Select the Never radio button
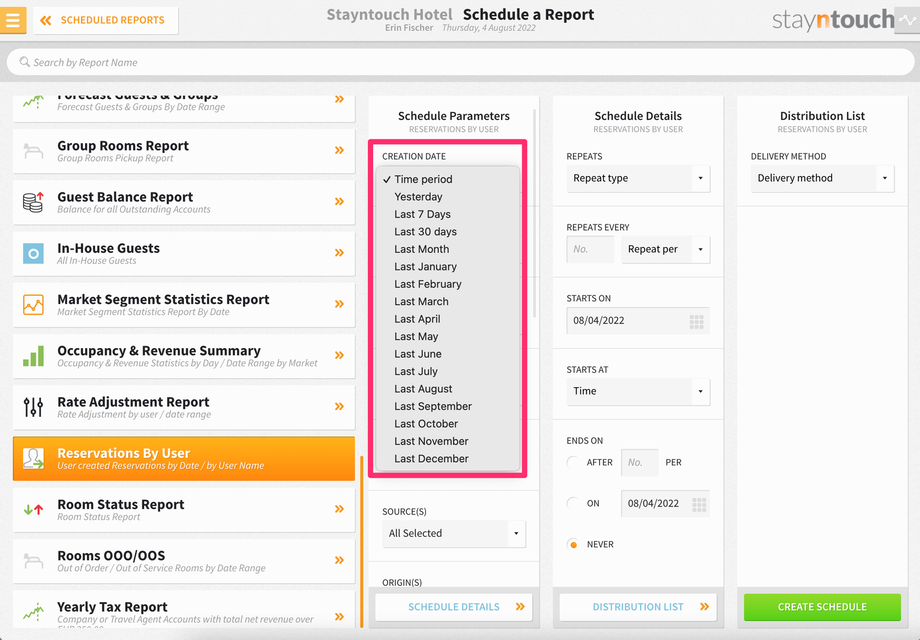Screen dimensions: 920x640 (x=573, y=544)
